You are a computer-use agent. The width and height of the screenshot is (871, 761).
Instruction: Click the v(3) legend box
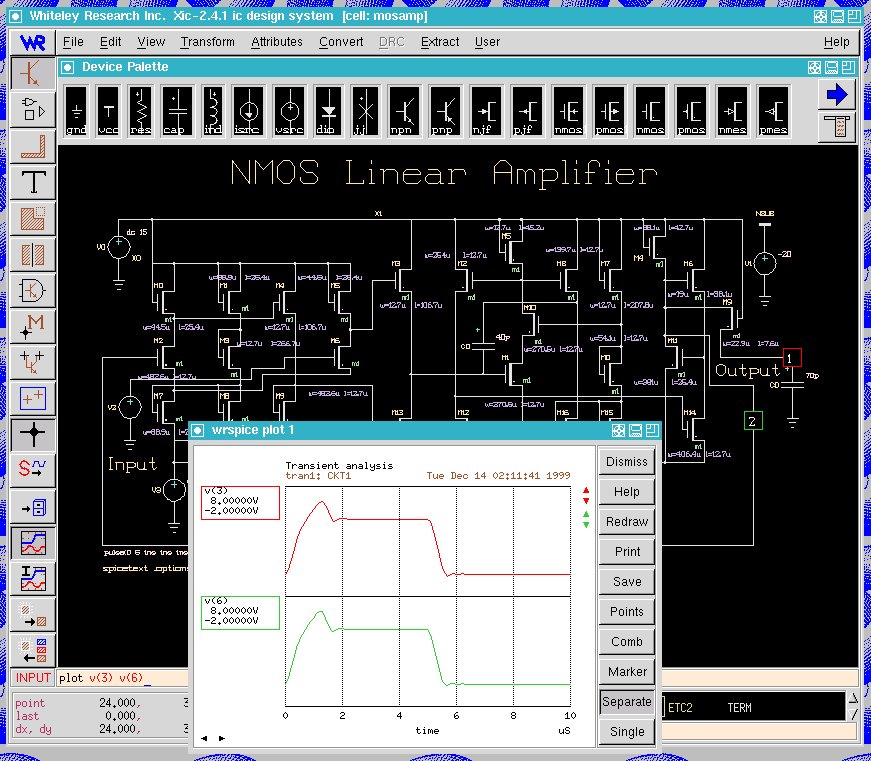[241, 503]
